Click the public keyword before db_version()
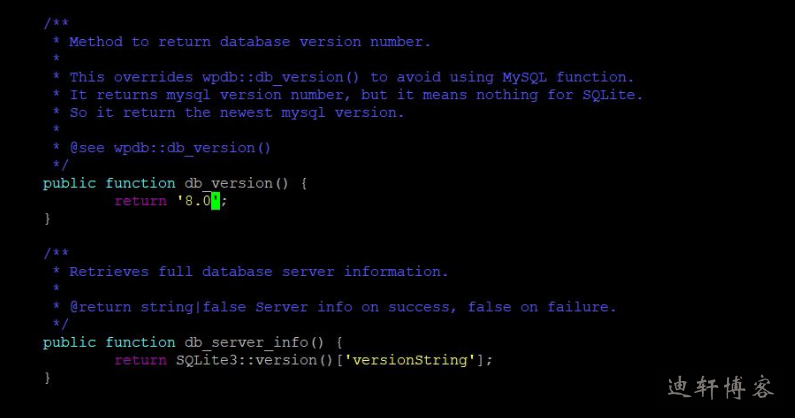Viewport: 795px width, 418px height. pyautogui.click(x=70, y=183)
